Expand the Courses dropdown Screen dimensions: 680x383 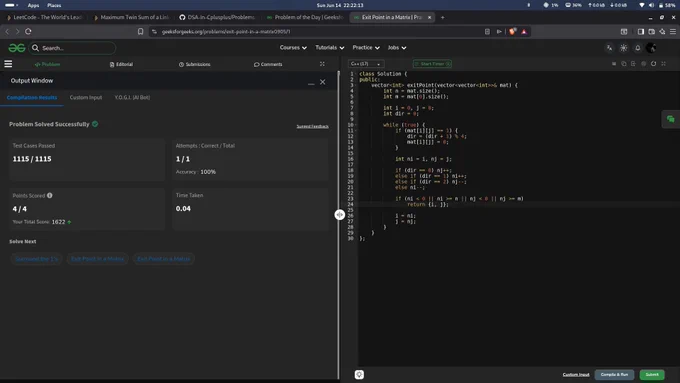coord(293,48)
